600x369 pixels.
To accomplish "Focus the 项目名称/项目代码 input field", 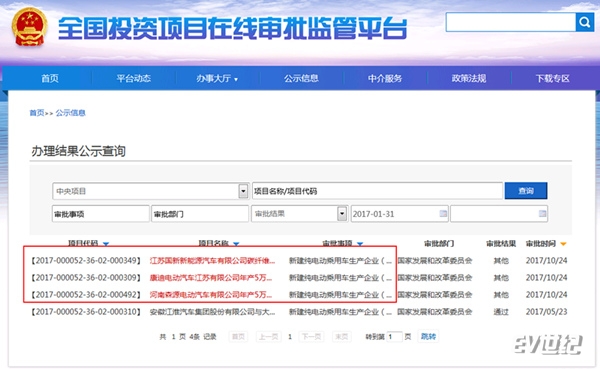I will click(377, 191).
